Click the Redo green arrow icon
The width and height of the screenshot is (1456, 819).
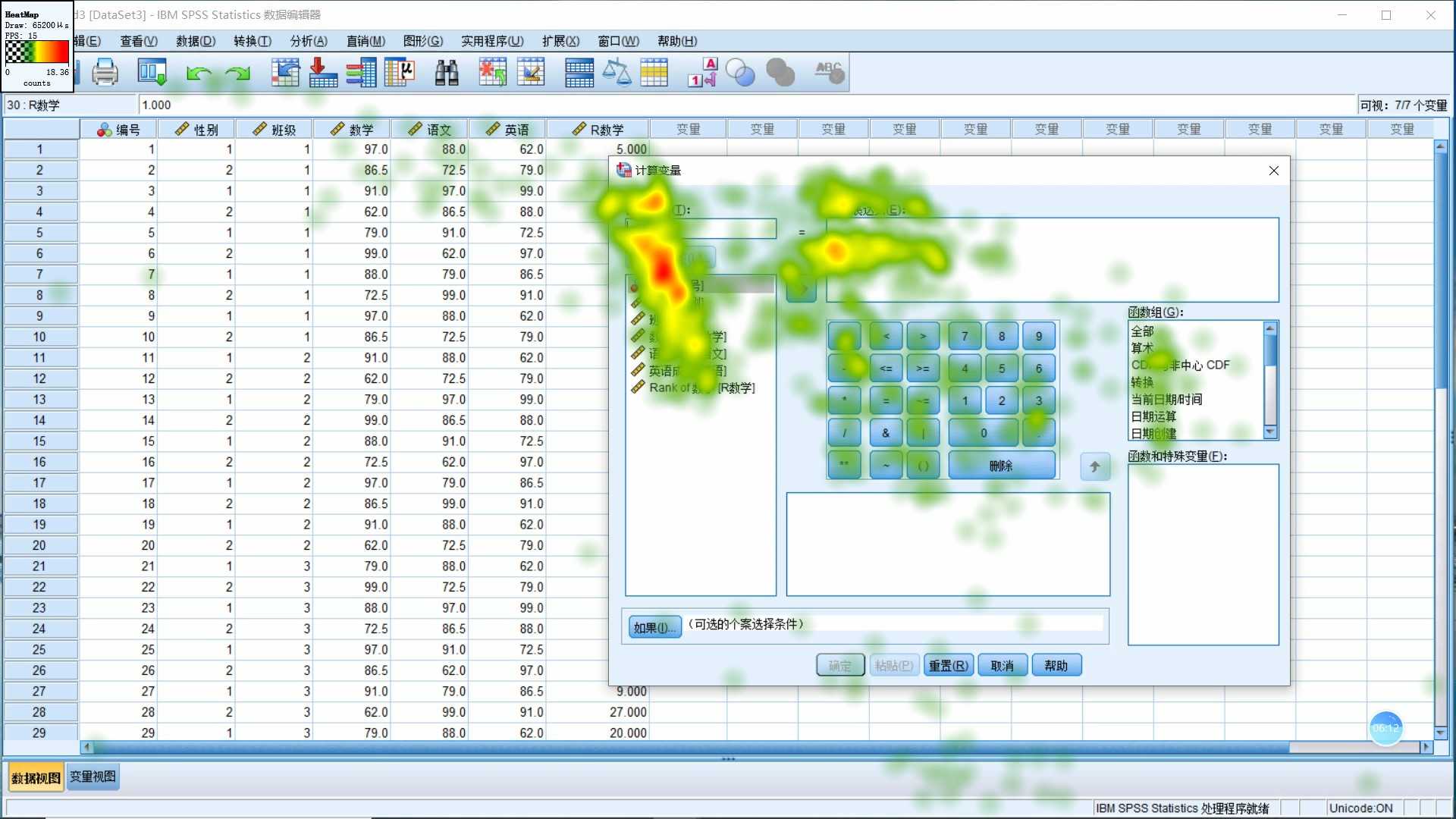[x=238, y=73]
